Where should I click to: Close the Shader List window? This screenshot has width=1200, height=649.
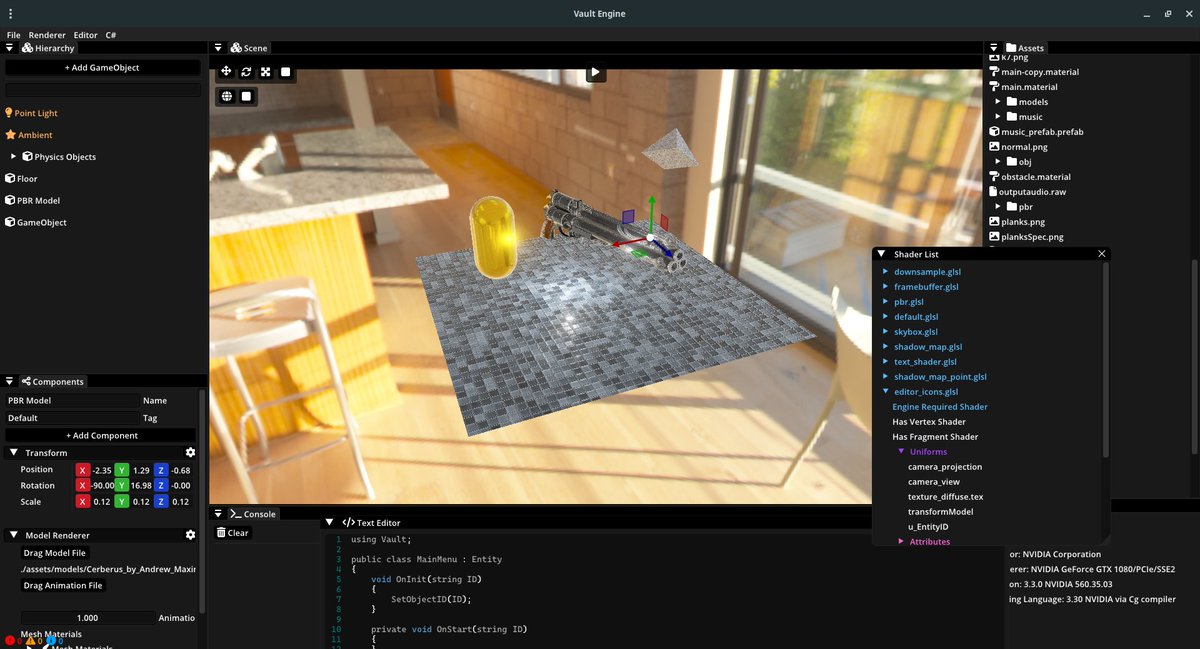pos(1102,254)
